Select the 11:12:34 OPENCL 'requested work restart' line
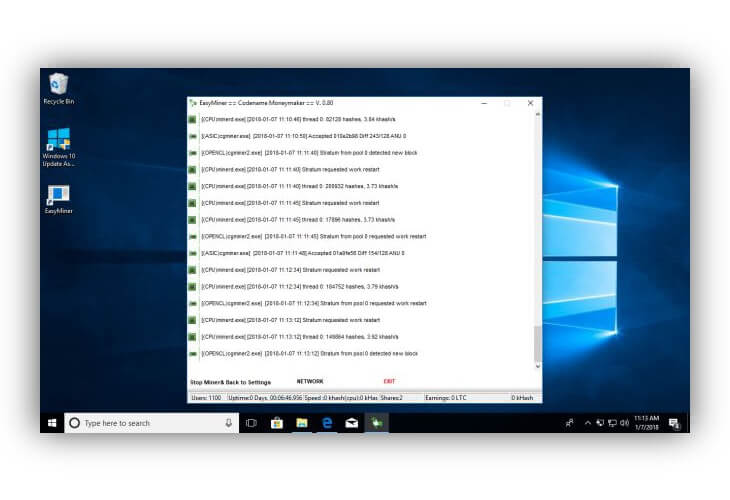The width and height of the screenshot is (730, 500). (x=314, y=304)
